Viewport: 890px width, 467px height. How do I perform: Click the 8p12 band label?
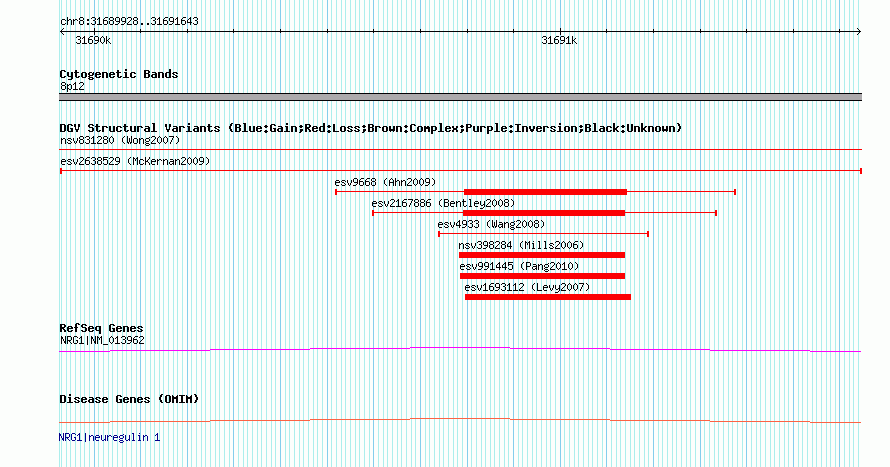pos(72,87)
